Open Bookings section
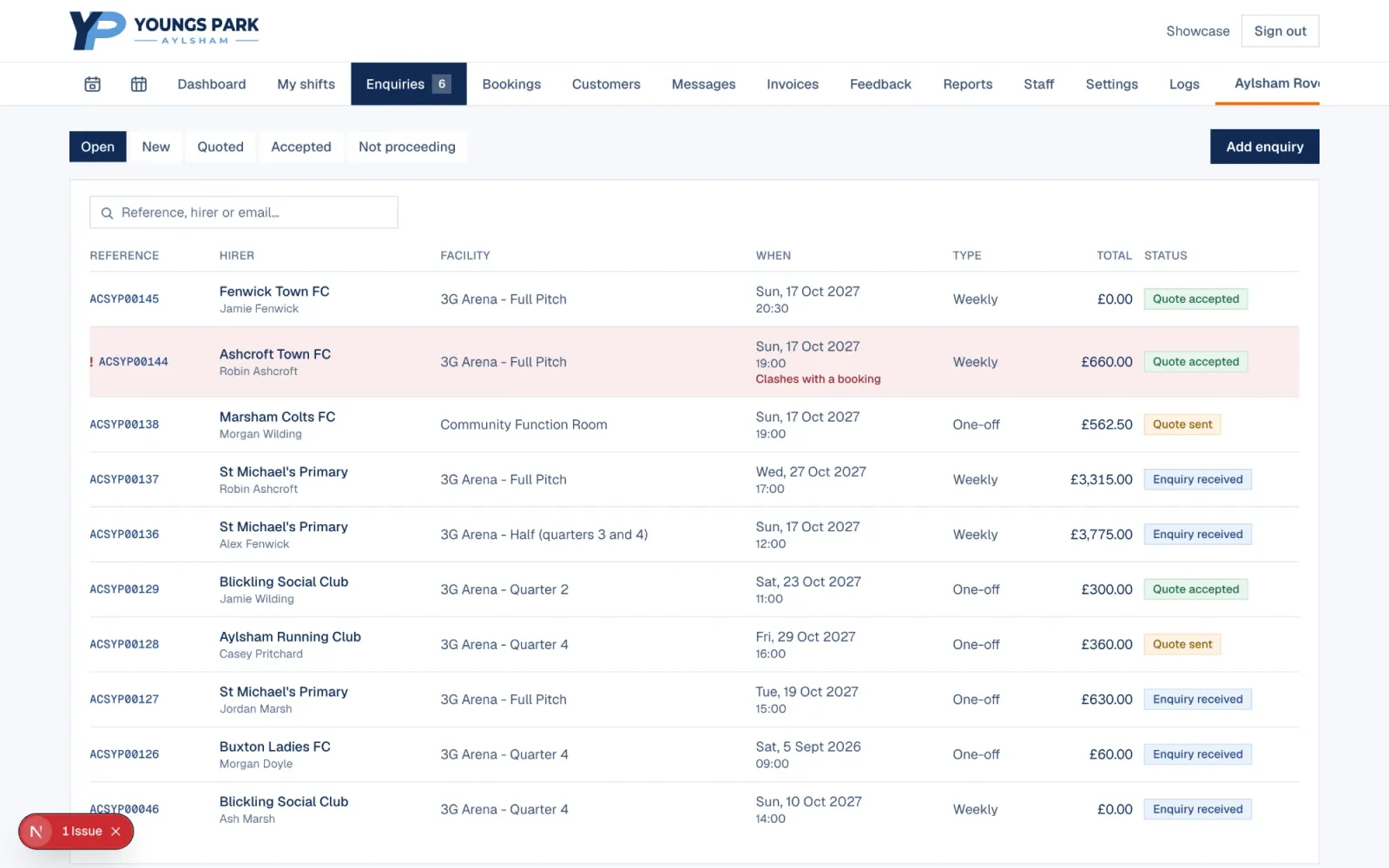1389x868 pixels. click(x=511, y=84)
